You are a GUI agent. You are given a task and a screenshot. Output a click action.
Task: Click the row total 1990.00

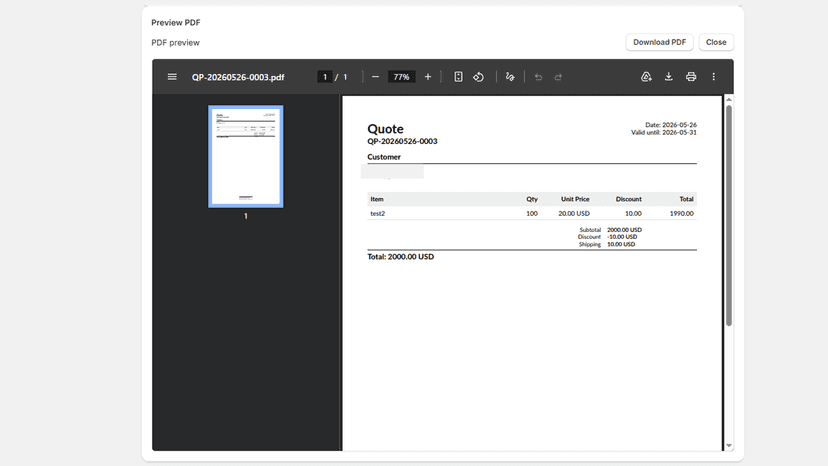pos(682,213)
